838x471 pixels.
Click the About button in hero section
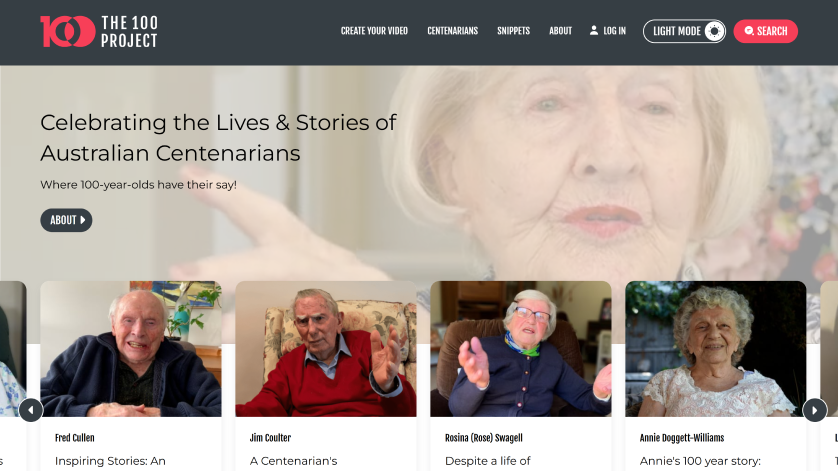[66, 220]
